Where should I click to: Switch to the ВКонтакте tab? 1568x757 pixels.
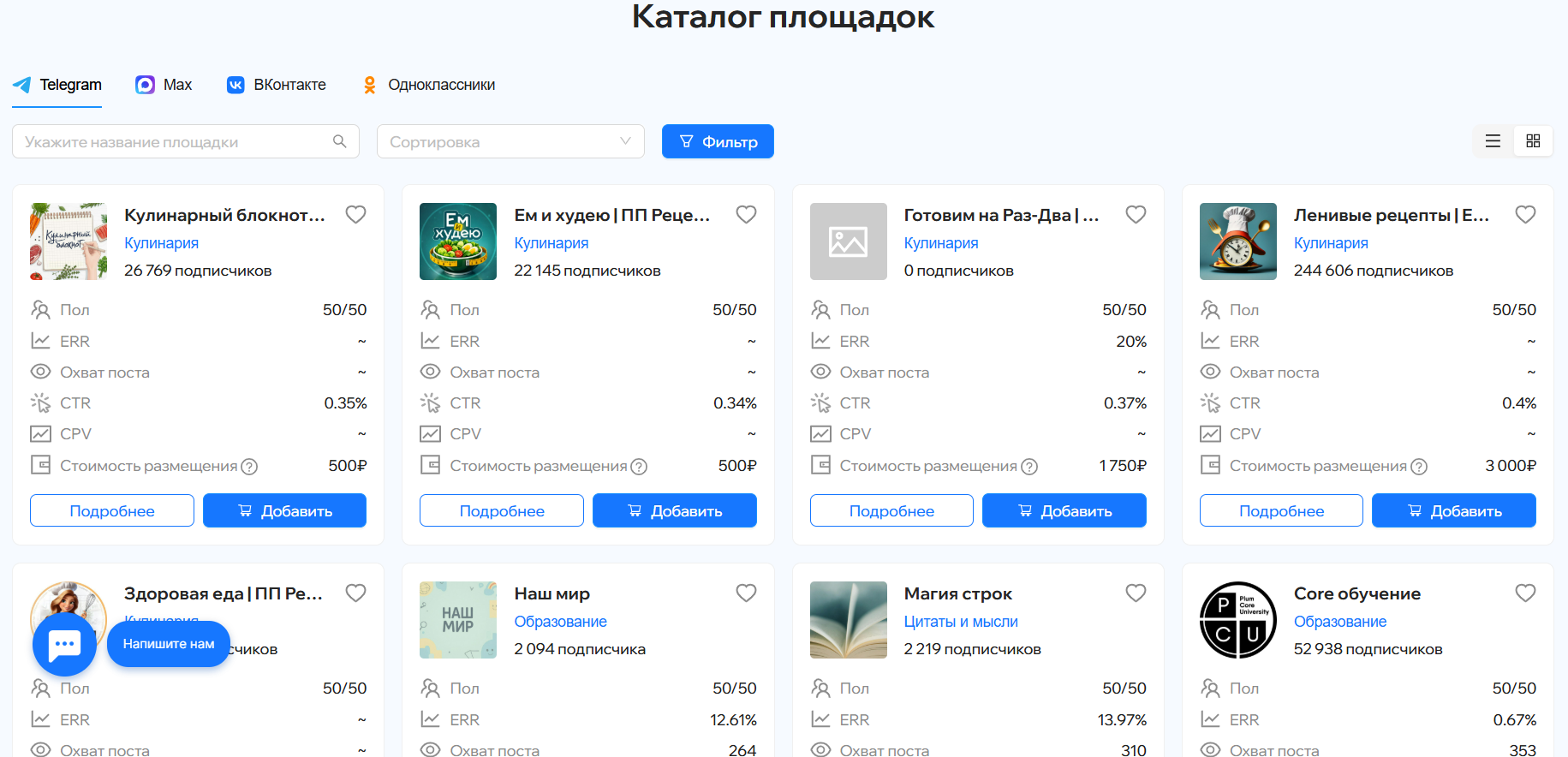click(276, 85)
